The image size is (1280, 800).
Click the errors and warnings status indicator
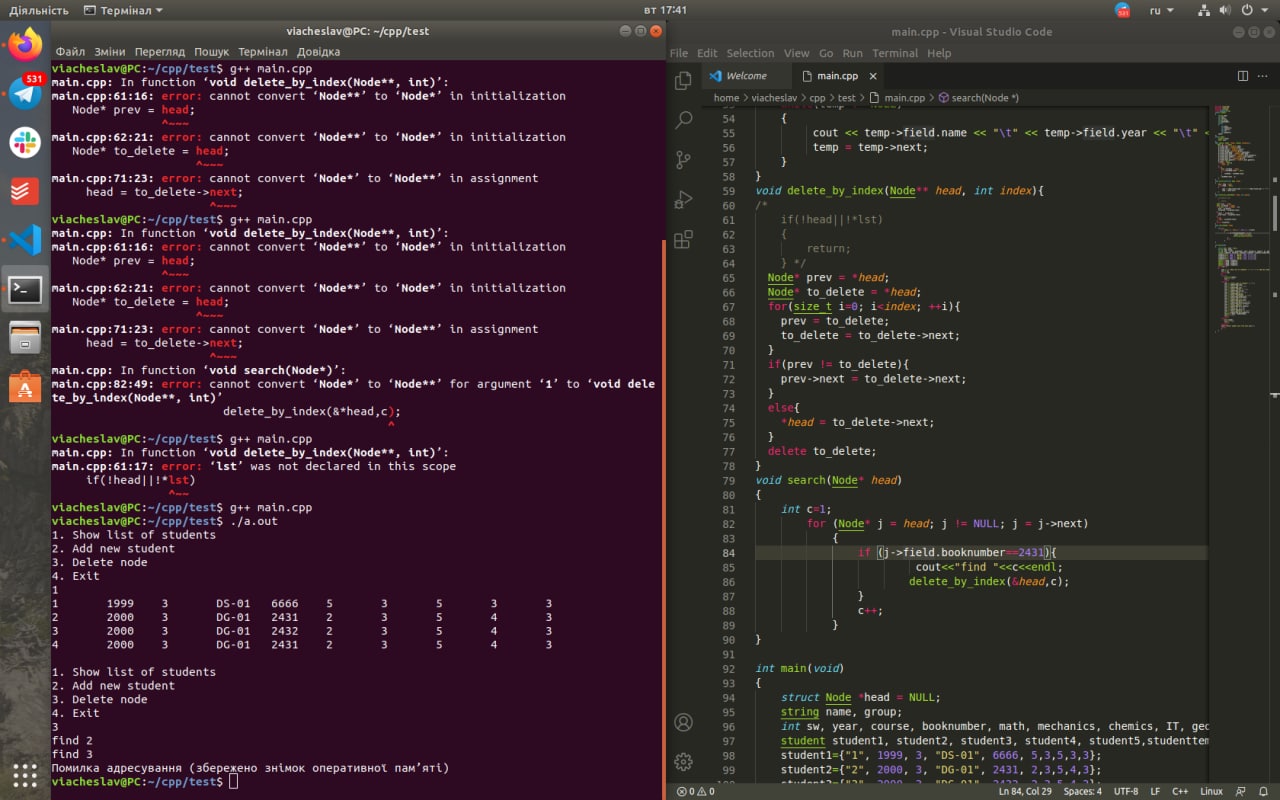(x=696, y=791)
